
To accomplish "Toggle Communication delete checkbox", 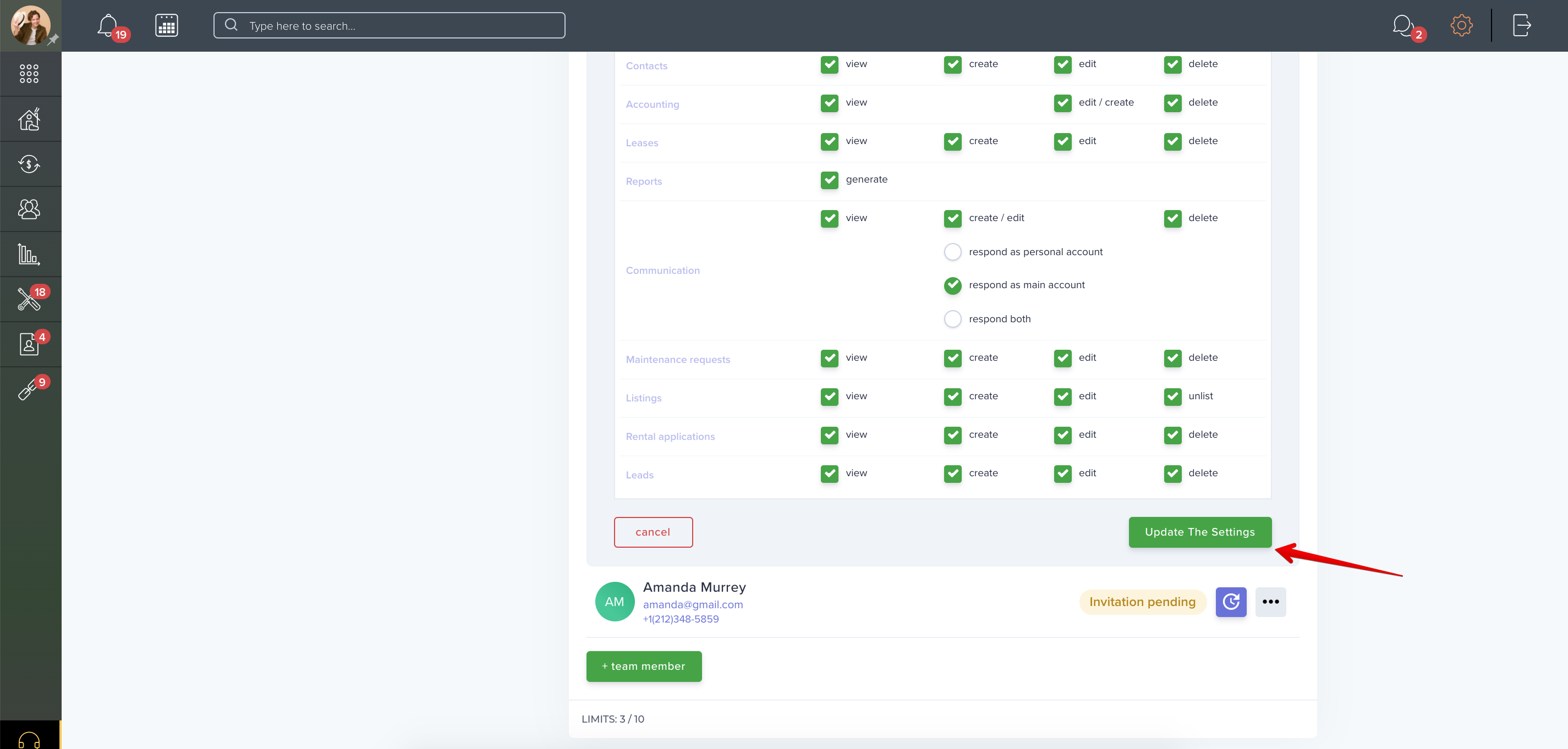I will coord(1172,218).
